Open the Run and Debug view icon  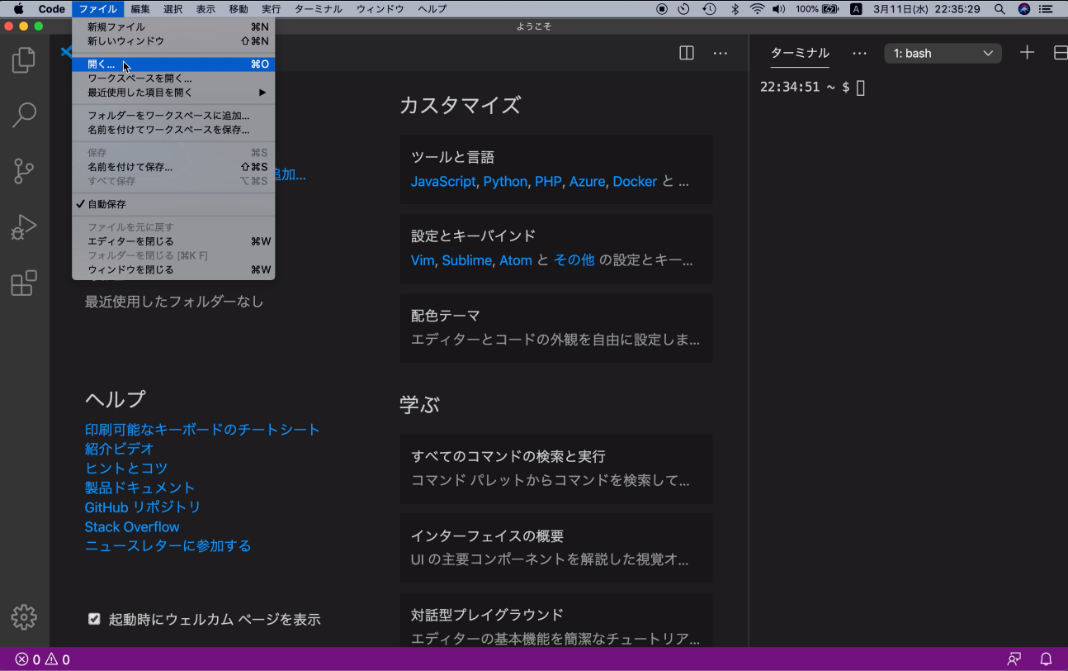24,227
